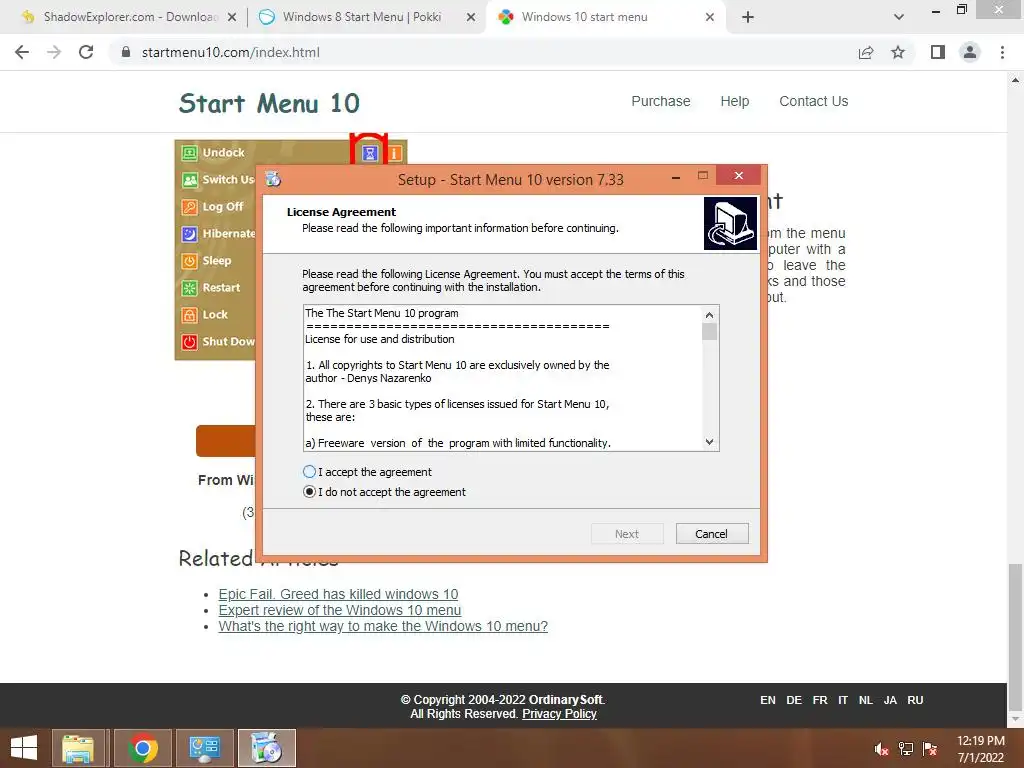
Task: Open the Windows Start button
Action: [24, 748]
